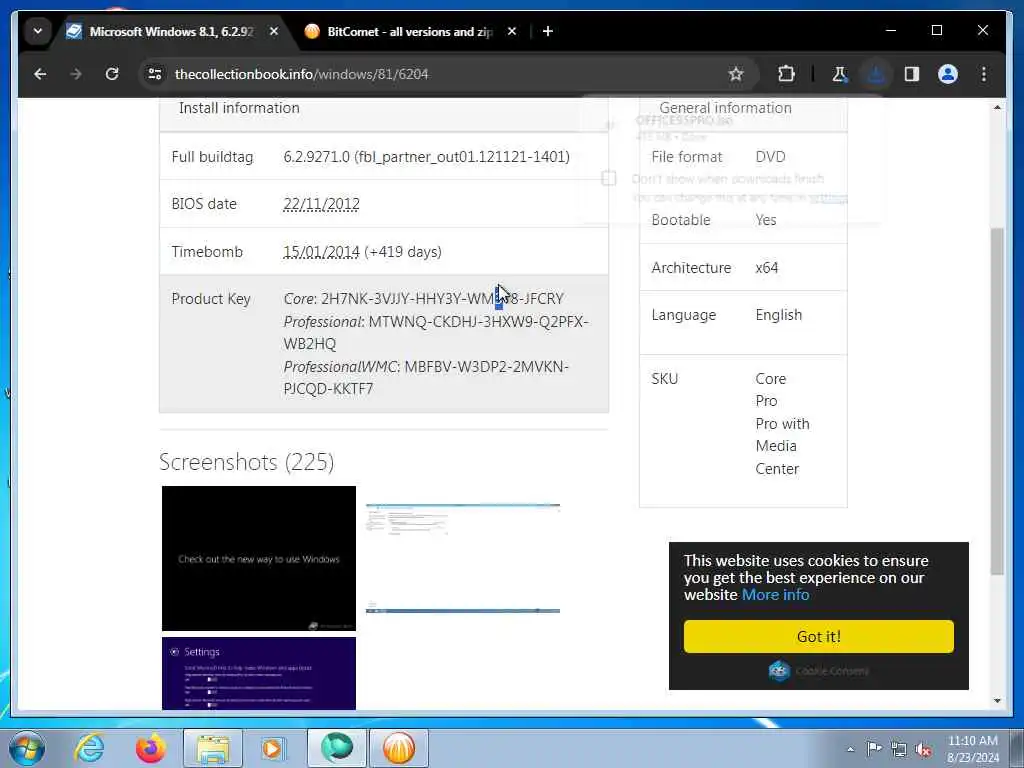Open the Extensions puzzle icon
This screenshot has width=1024, height=768.
pyautogui.click(x=786, y=74)
